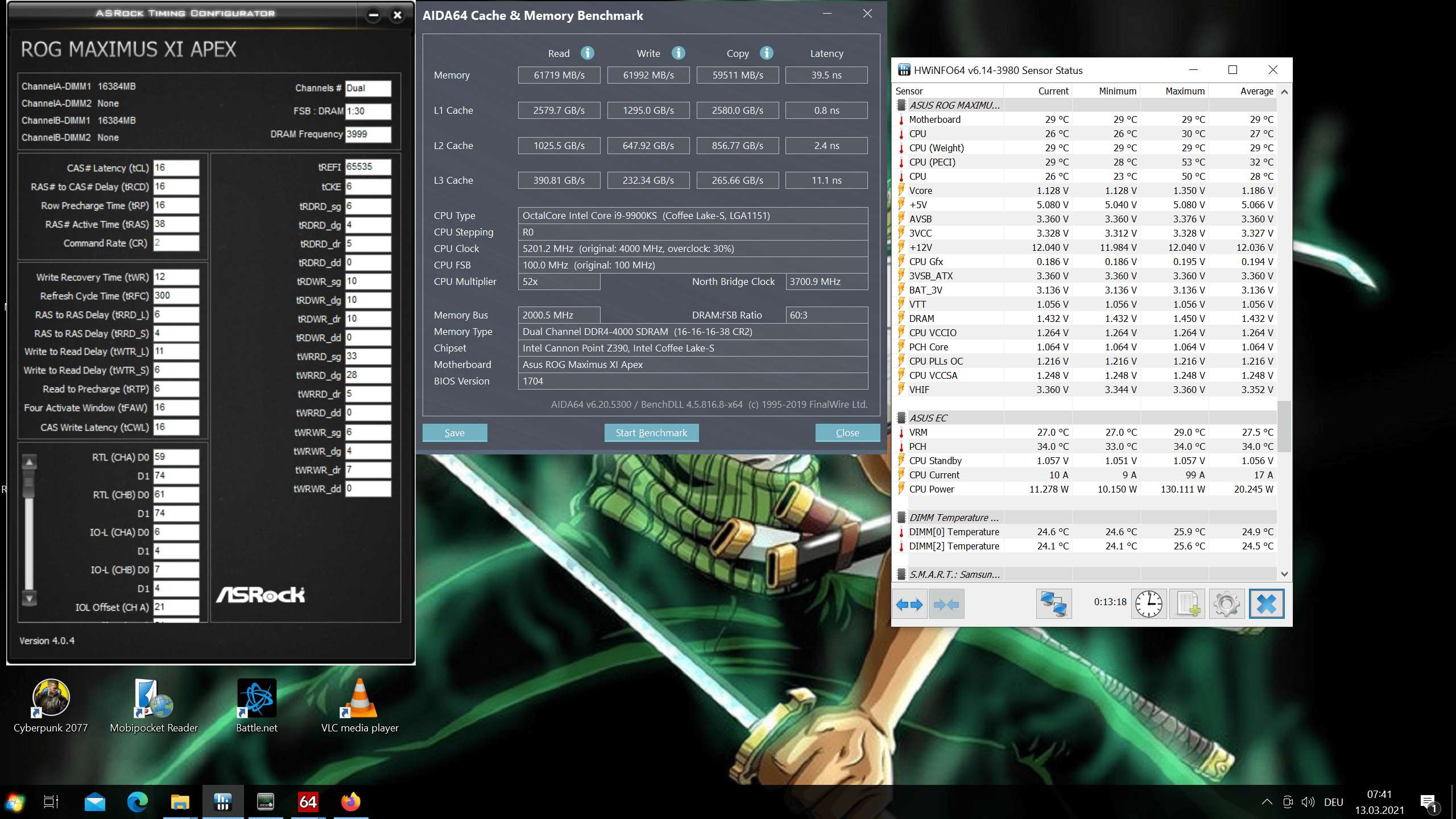
Task: Open the Mail app on the taskbar
Action: pos(94,802)
